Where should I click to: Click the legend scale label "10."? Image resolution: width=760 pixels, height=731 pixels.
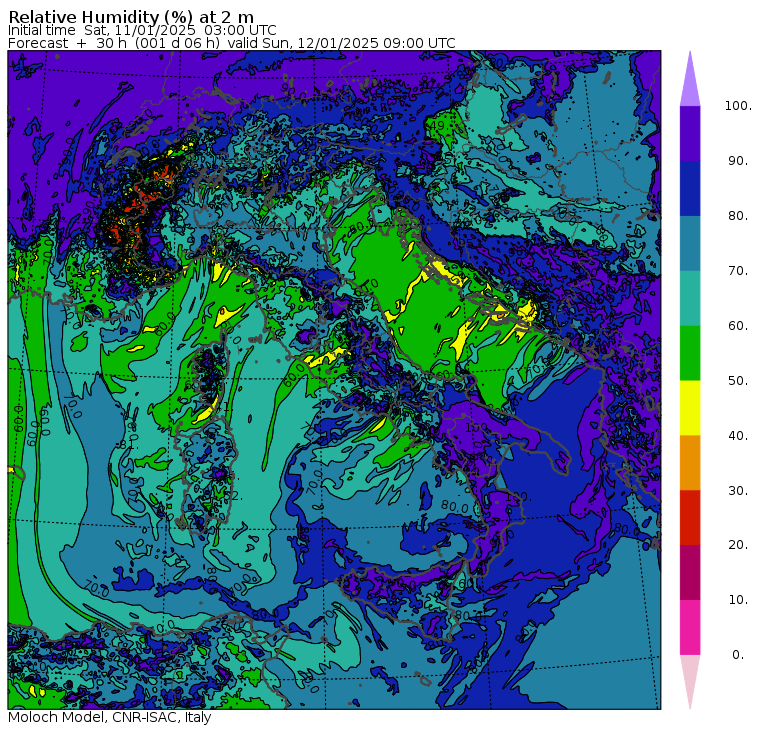coord(738,600)
